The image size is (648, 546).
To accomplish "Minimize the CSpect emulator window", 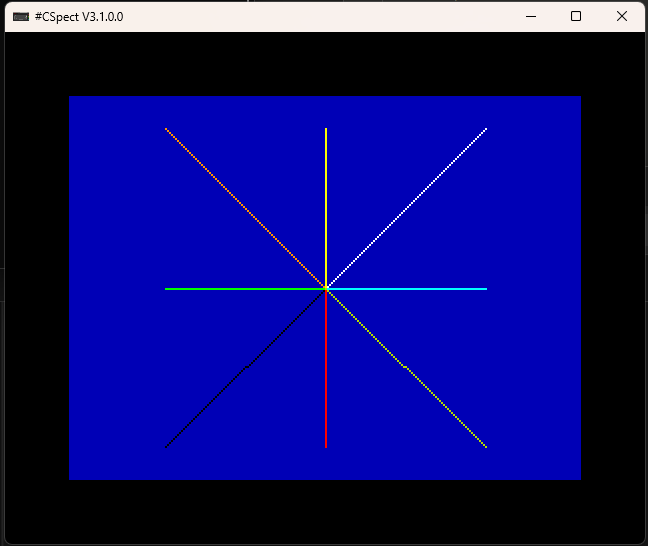I will coord(529,16).
